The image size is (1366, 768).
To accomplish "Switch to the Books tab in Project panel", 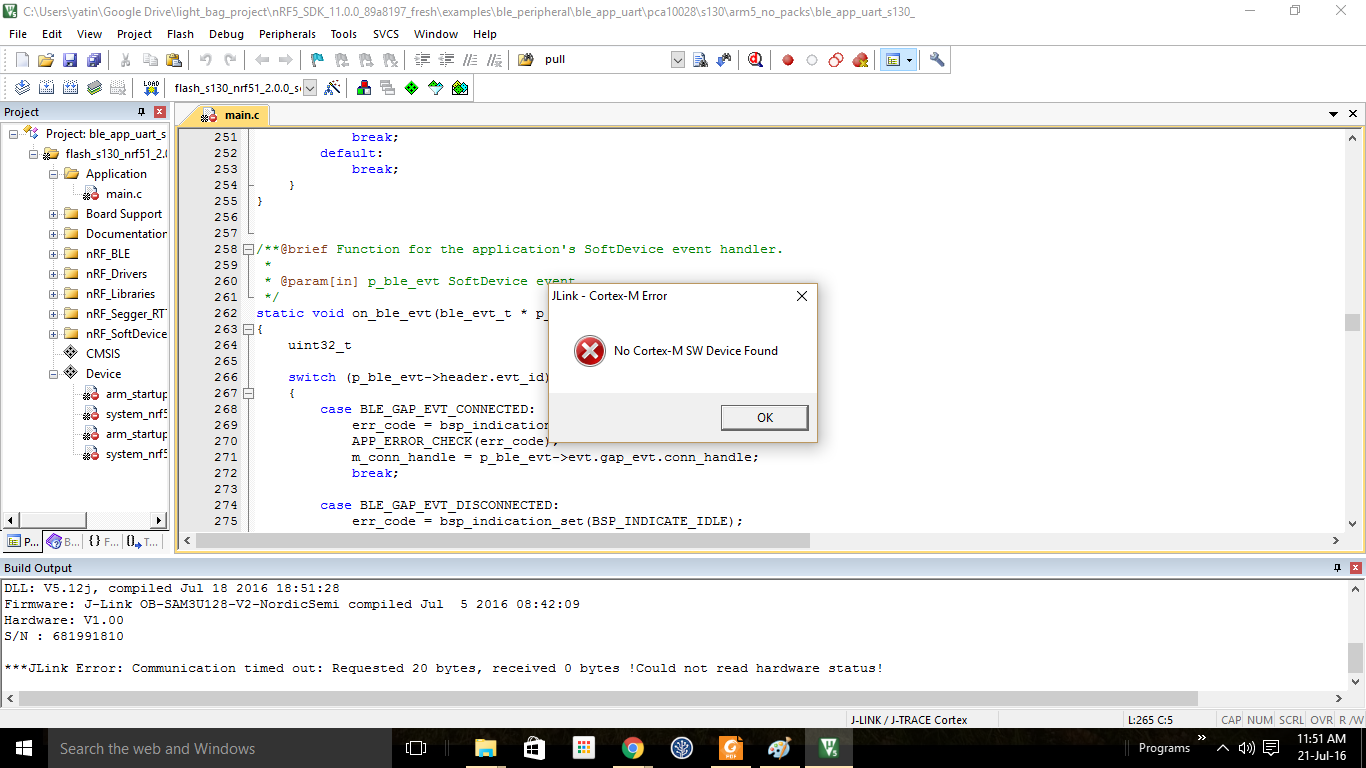I will [x=63, y=541].
